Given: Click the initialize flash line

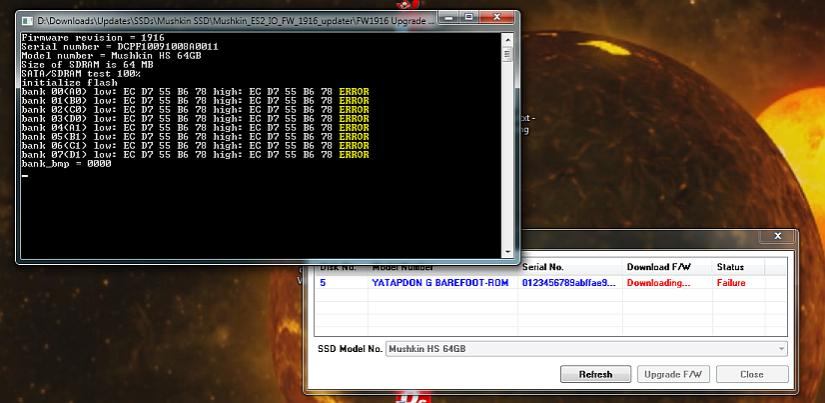Looking at the screenshot, I should click(x=69, y=83).
